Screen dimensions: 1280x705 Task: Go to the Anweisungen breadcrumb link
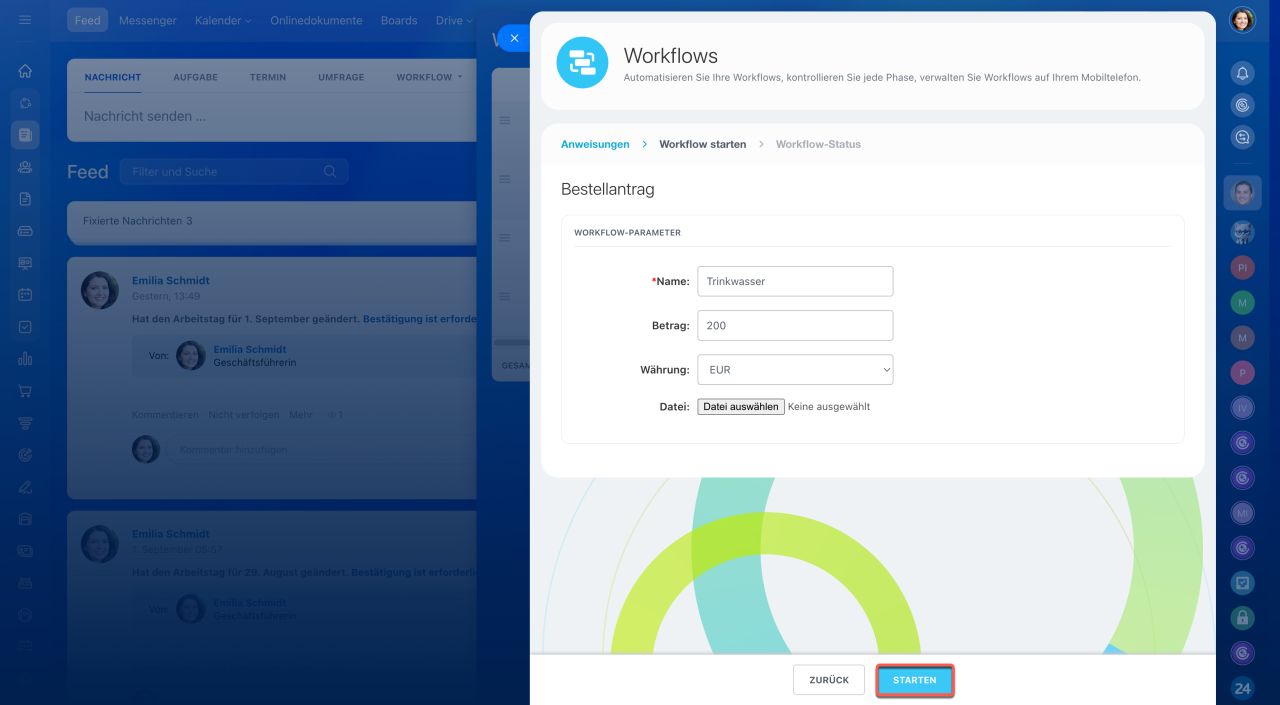pyautogui.click(x=595, y=144)
